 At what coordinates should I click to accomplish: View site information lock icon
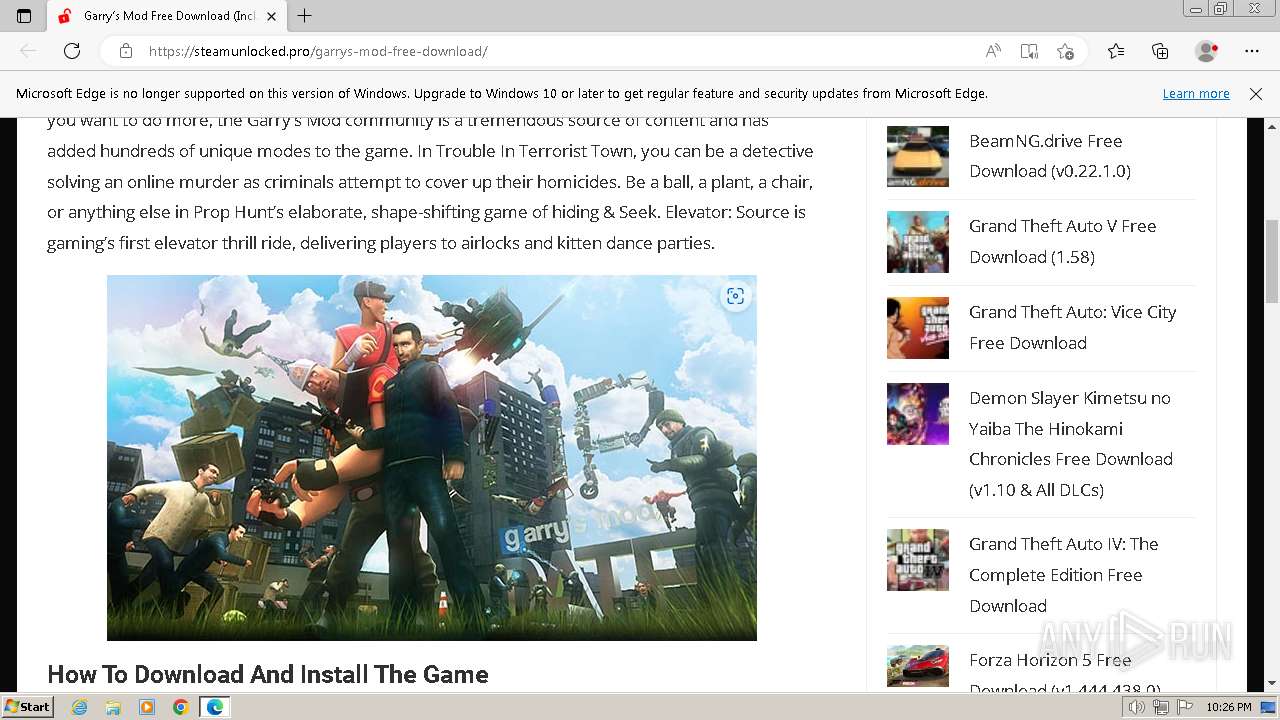click(125, 51)
